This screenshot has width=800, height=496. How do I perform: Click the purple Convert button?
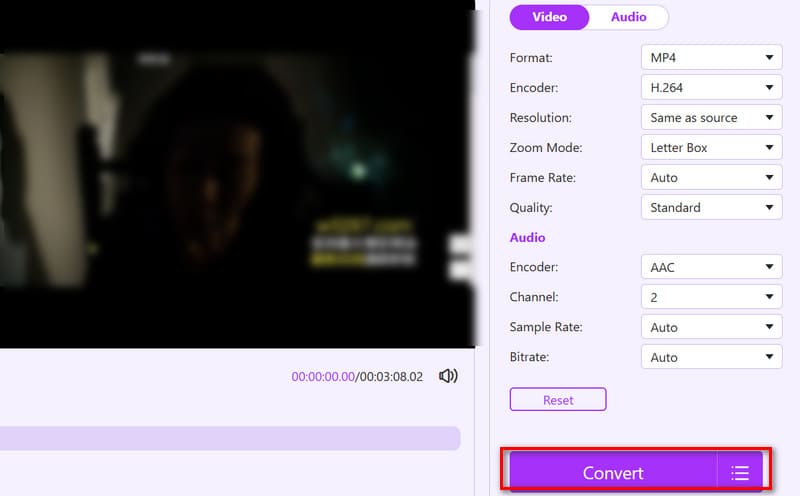click(613, 473)
